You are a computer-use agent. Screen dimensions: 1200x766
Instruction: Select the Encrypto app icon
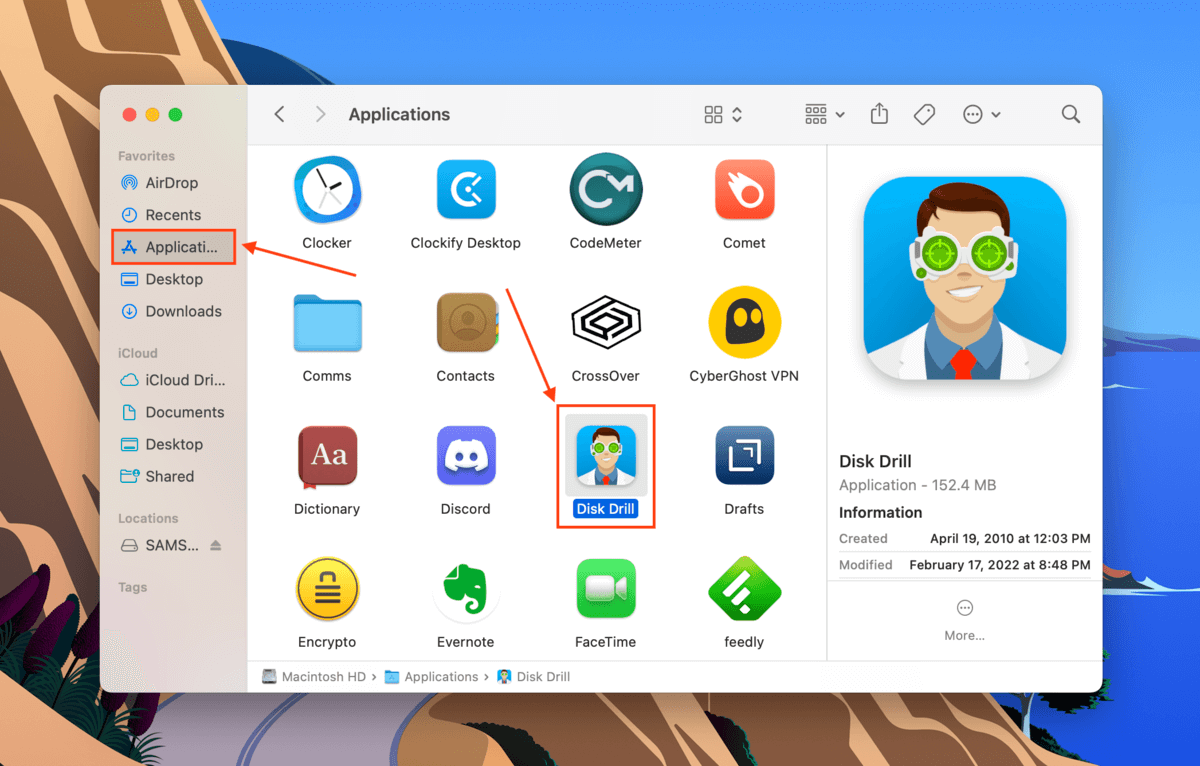(327, 589)
